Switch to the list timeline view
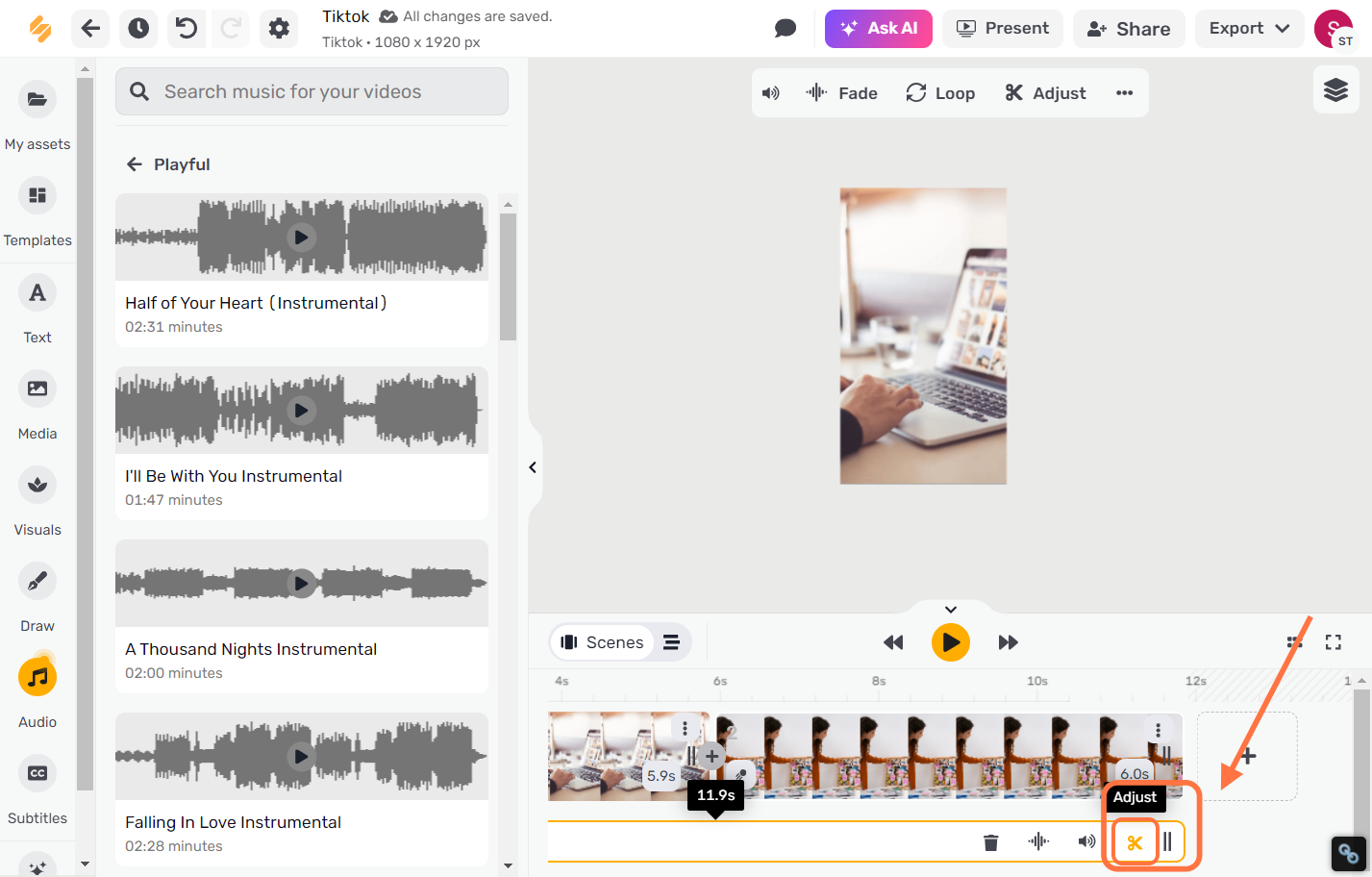Viewport: 1372px width, 877px height. (671, 642)
